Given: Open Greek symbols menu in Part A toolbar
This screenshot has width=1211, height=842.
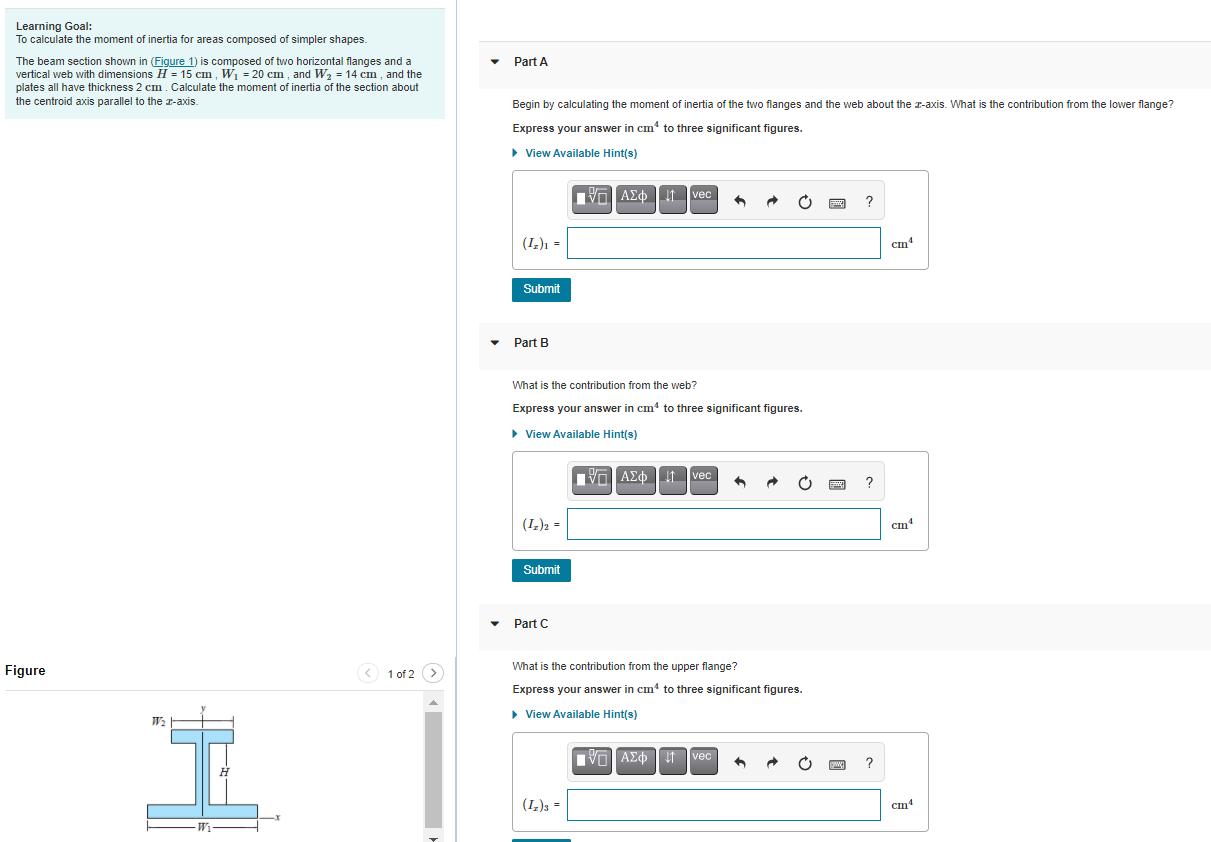Looking at the screenshot, I should pyautogui.click(x=635, y=198).
